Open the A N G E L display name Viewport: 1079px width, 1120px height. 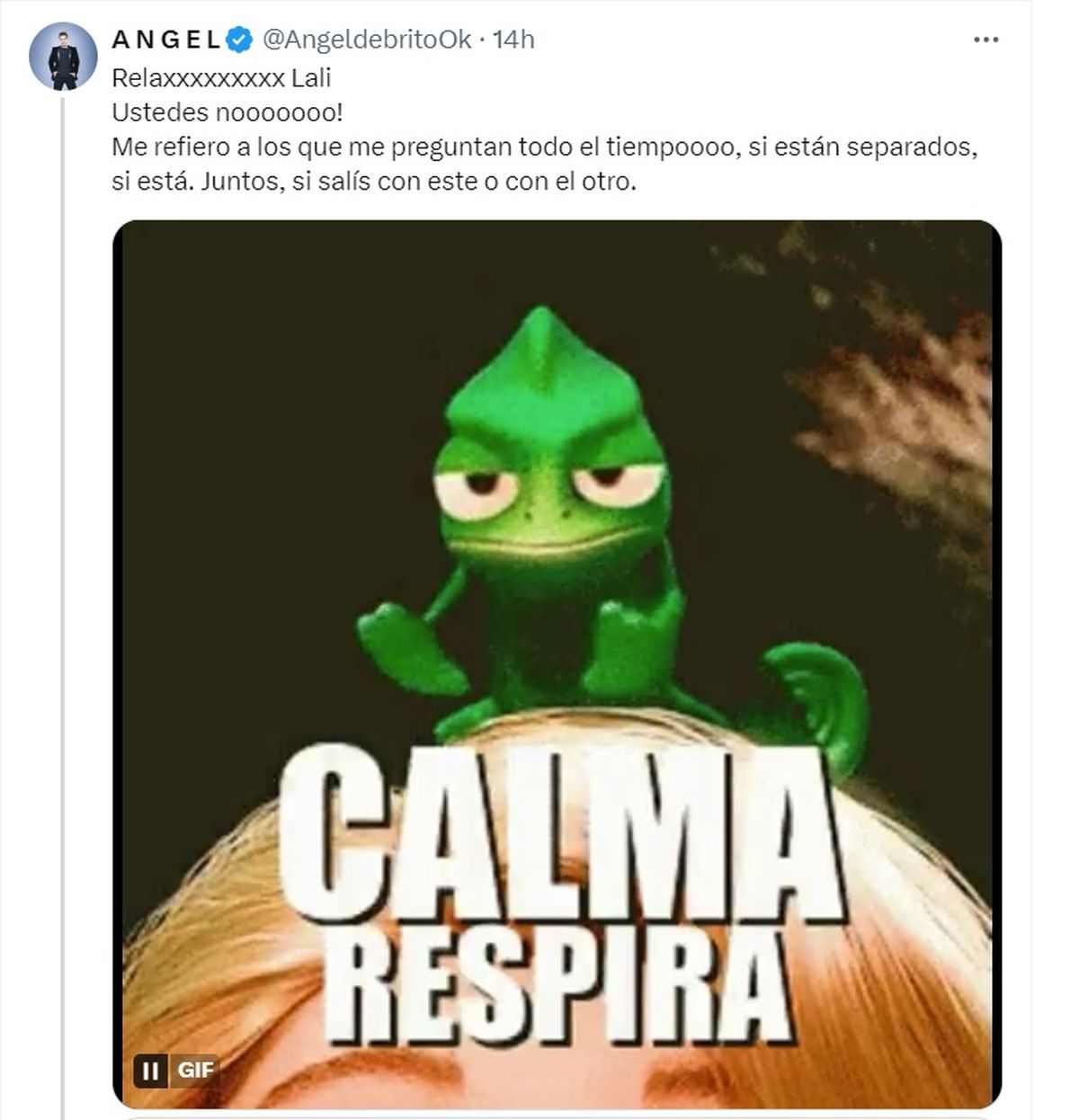165,40
